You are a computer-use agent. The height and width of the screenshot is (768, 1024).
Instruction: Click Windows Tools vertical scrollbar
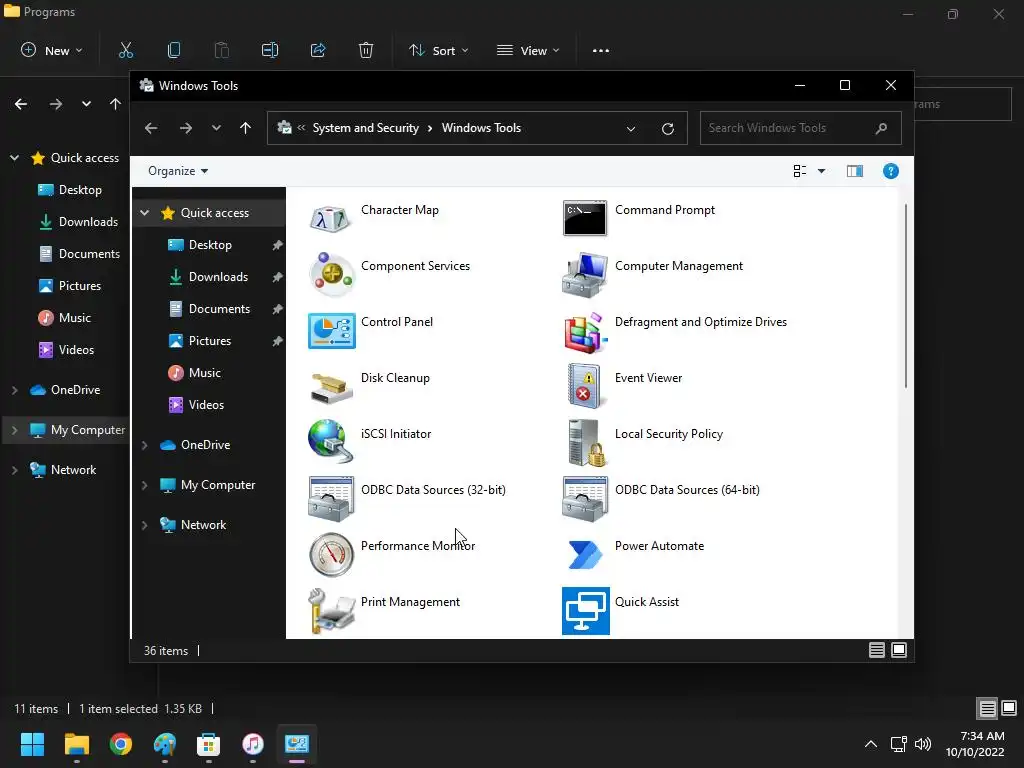(x=906, y=296)
